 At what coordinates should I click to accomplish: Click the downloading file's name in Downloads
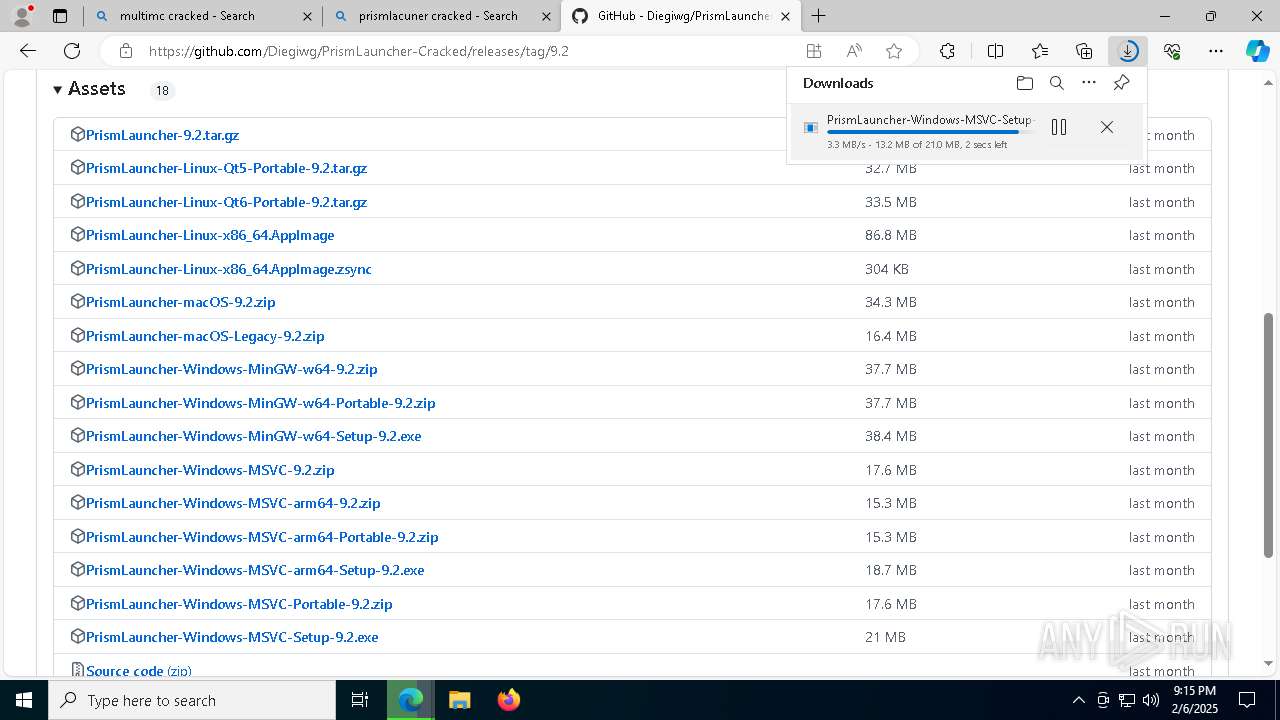[929, 120]
